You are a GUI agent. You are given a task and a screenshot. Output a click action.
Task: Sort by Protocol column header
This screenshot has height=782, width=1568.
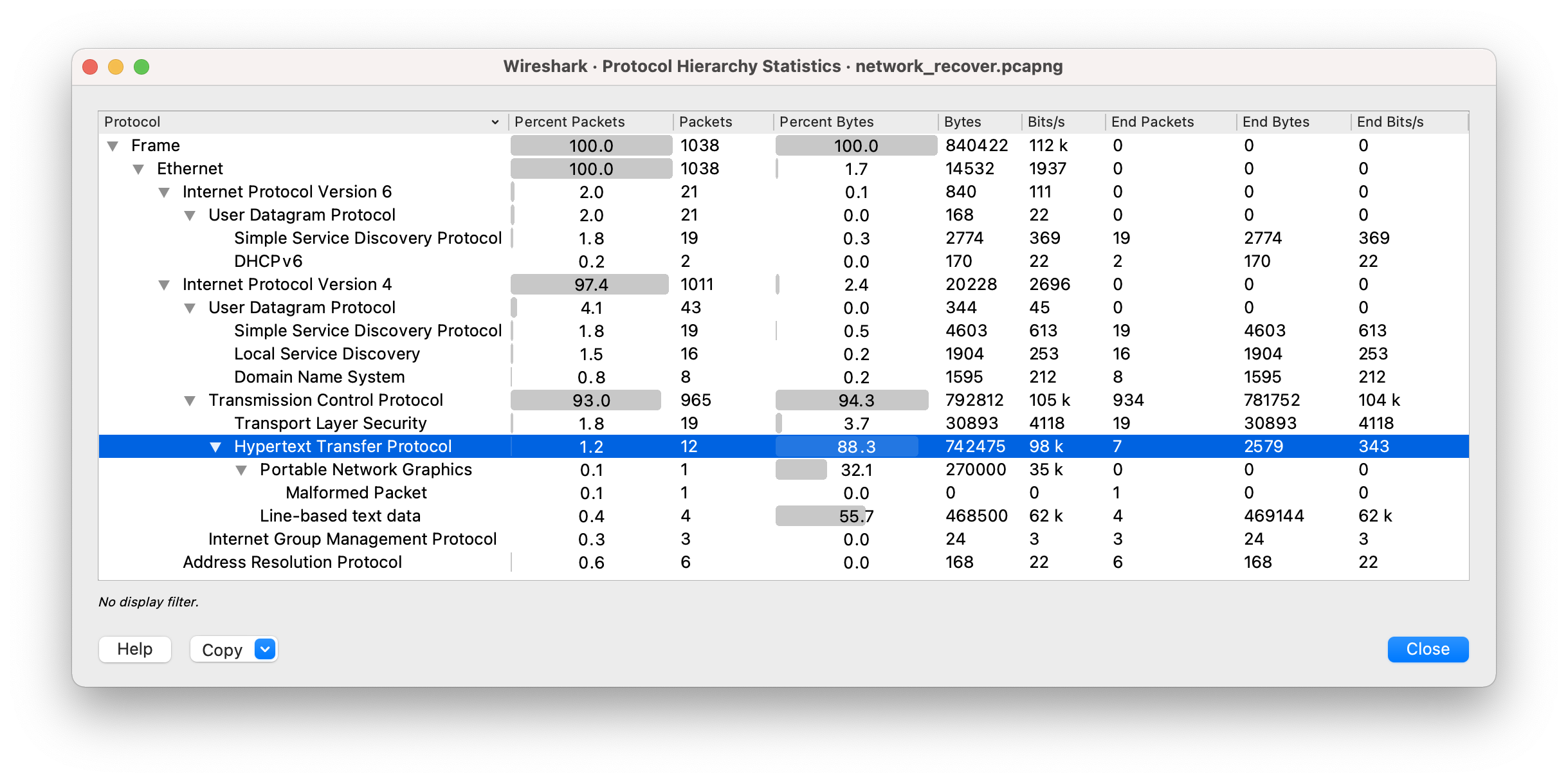(296, 122)
